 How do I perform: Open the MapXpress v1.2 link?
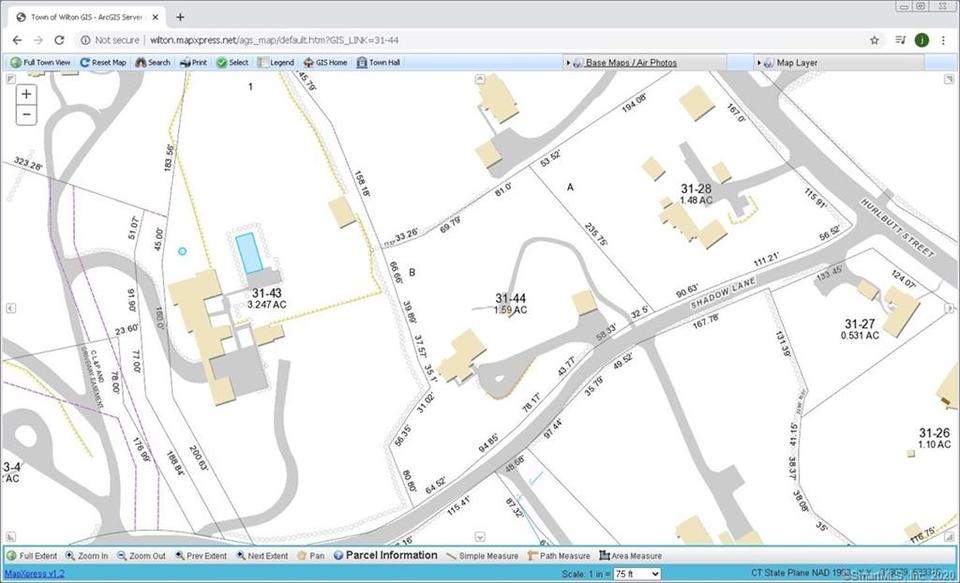(34, 574)
